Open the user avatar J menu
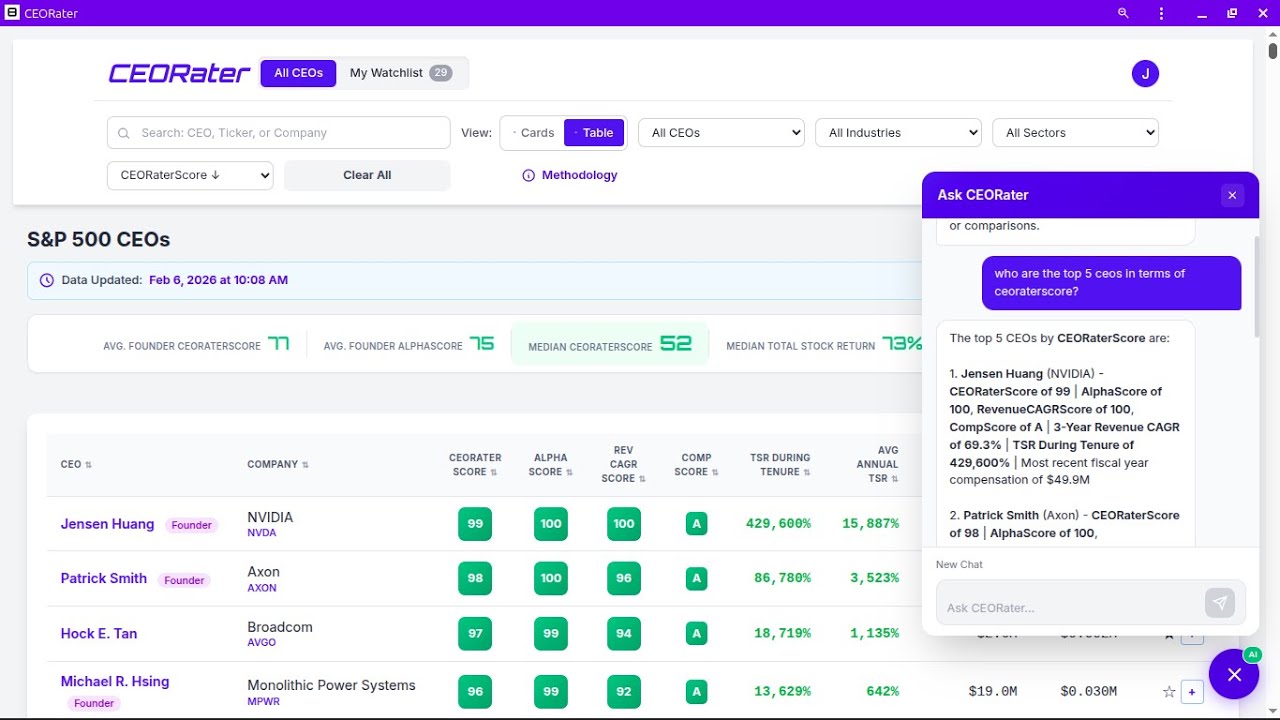1280x720 pixels. 1145,73
